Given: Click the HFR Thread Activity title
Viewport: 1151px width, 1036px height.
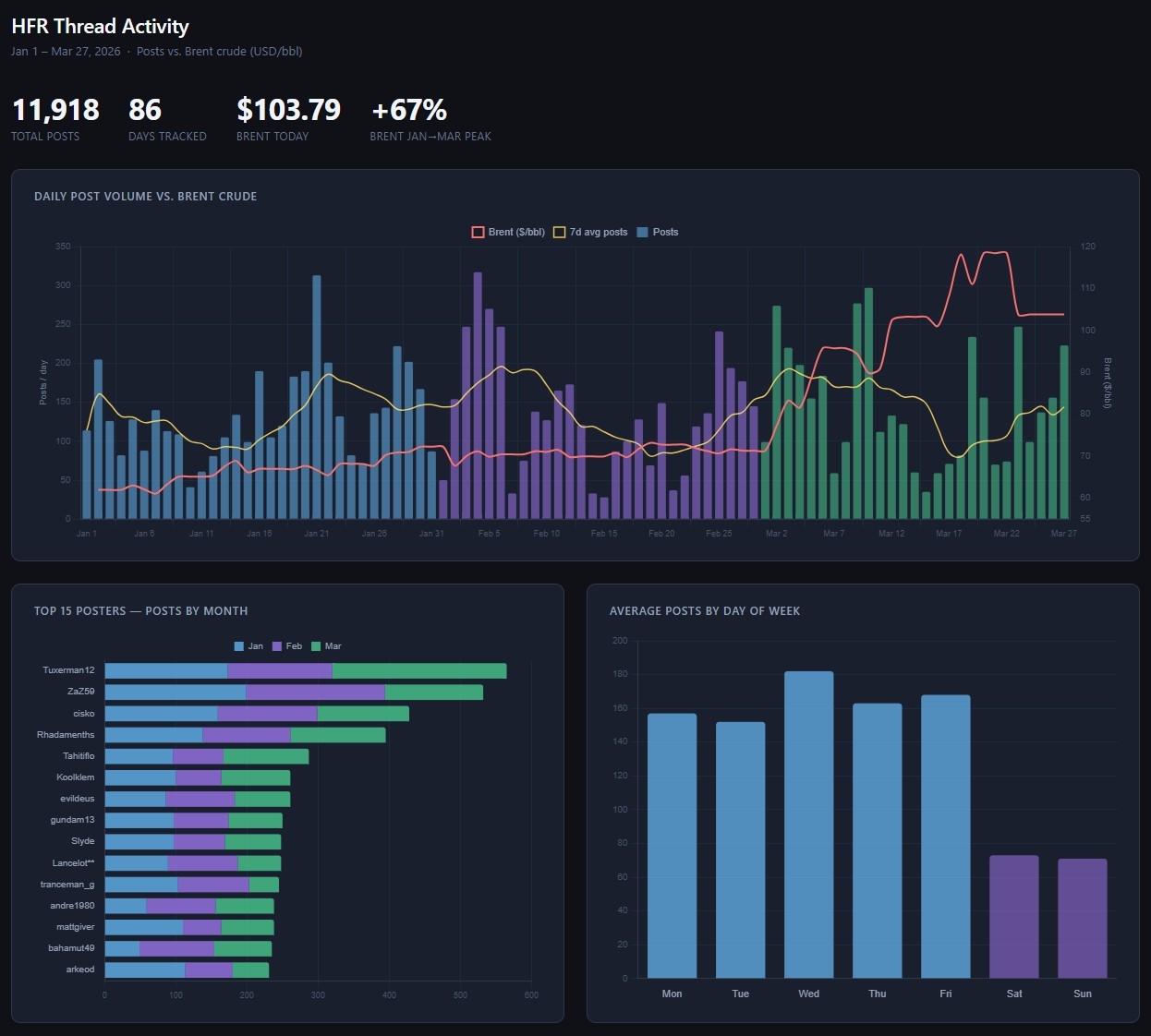Looking at the screenshot, I should pyautogui.click(x=100, y=27).
